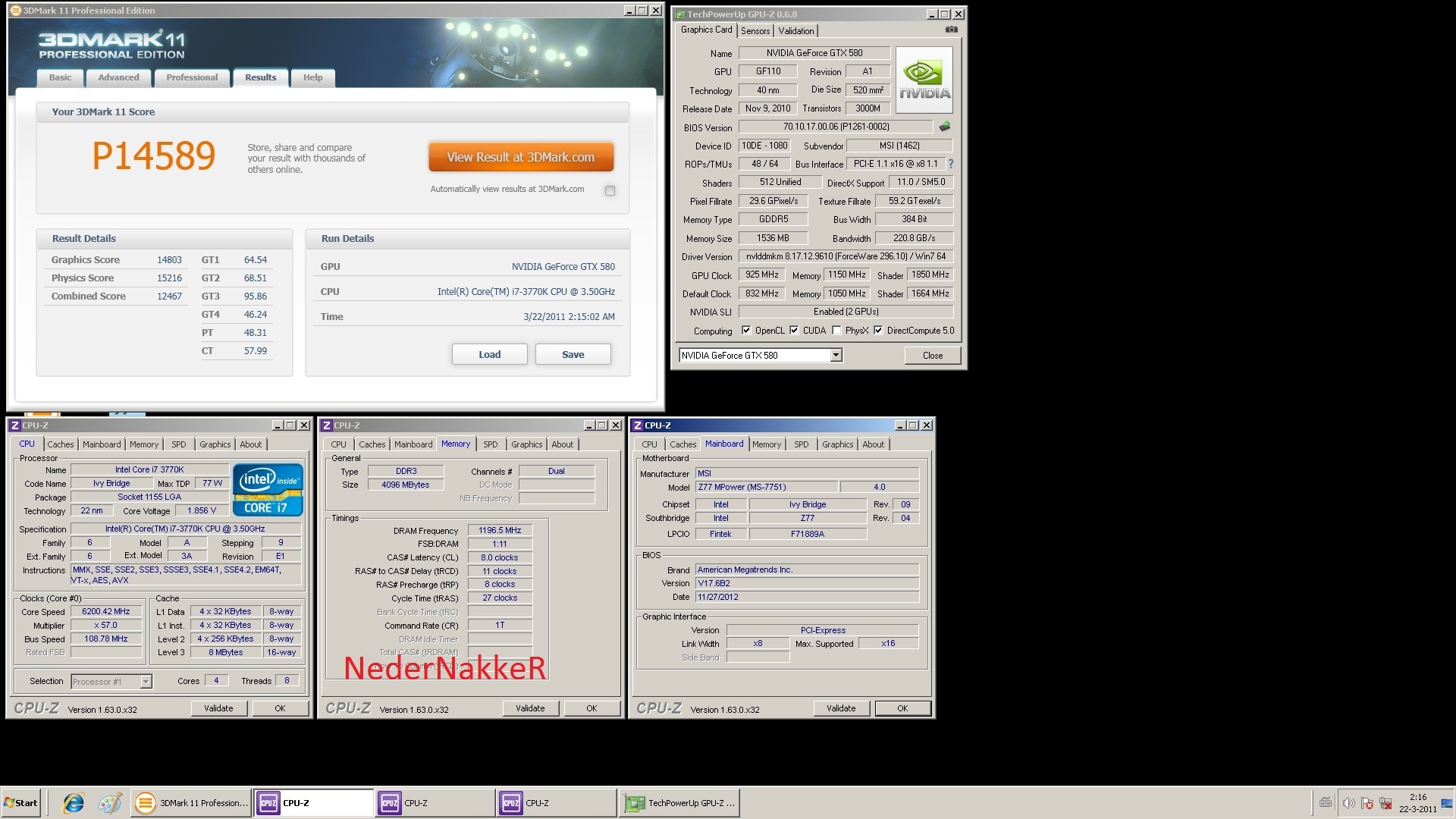Enable the PhysX checkbox
This screenshot has width=1456, height=819.
(x=836, y=331)
